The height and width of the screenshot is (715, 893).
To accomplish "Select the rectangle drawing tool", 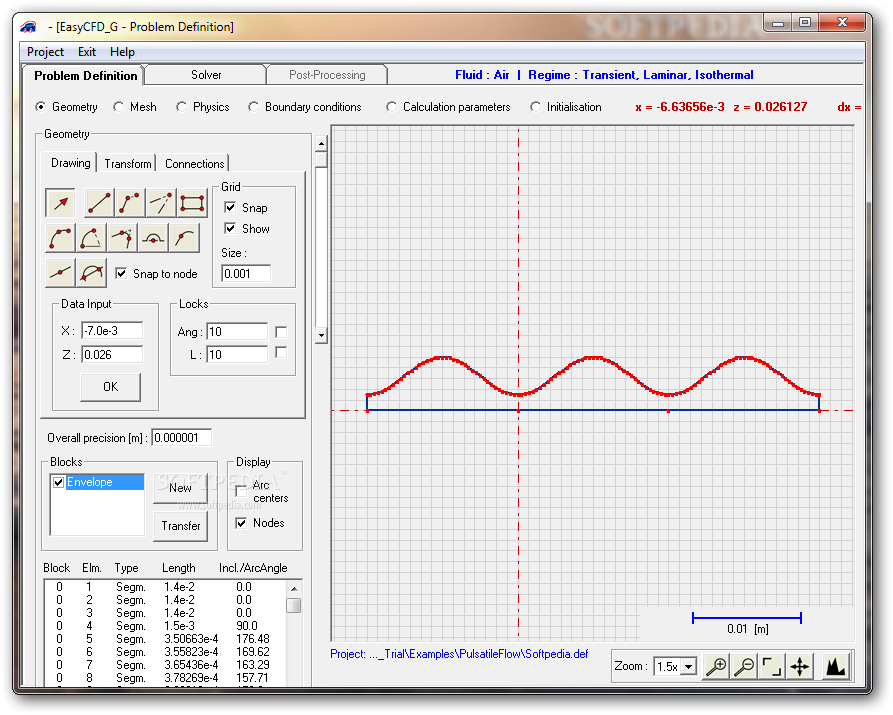I will tap(192, 203).
